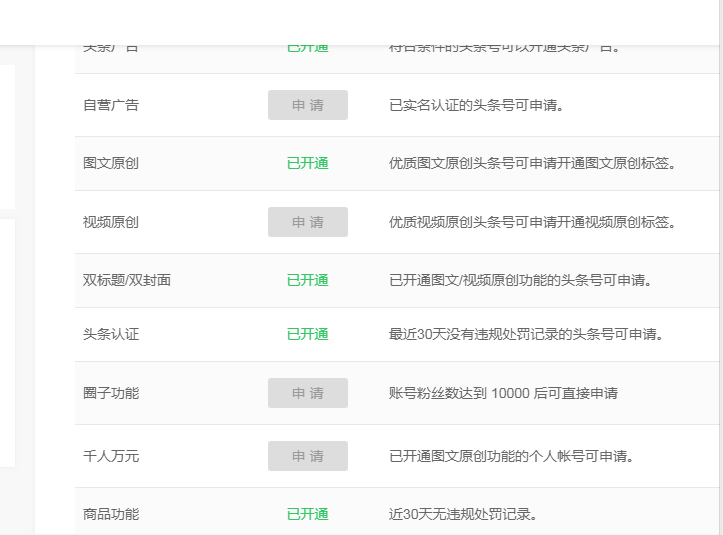Screen dimensions: 723x535
Task: Select the 头条认证 label
Action: [x=111, y=334]
